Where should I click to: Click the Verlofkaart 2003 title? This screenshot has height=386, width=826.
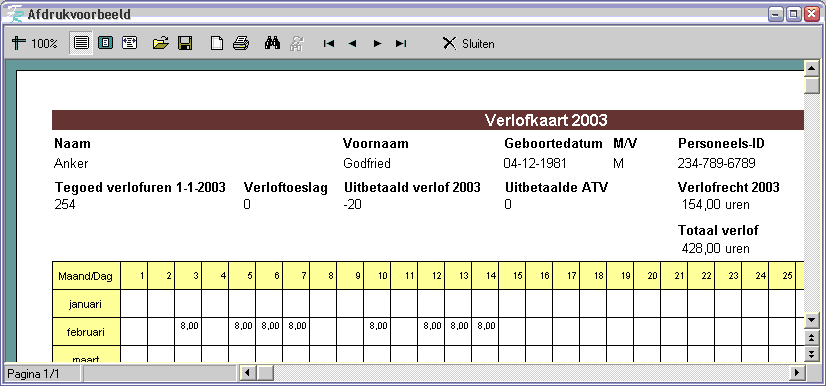click(x=546, y=120)
